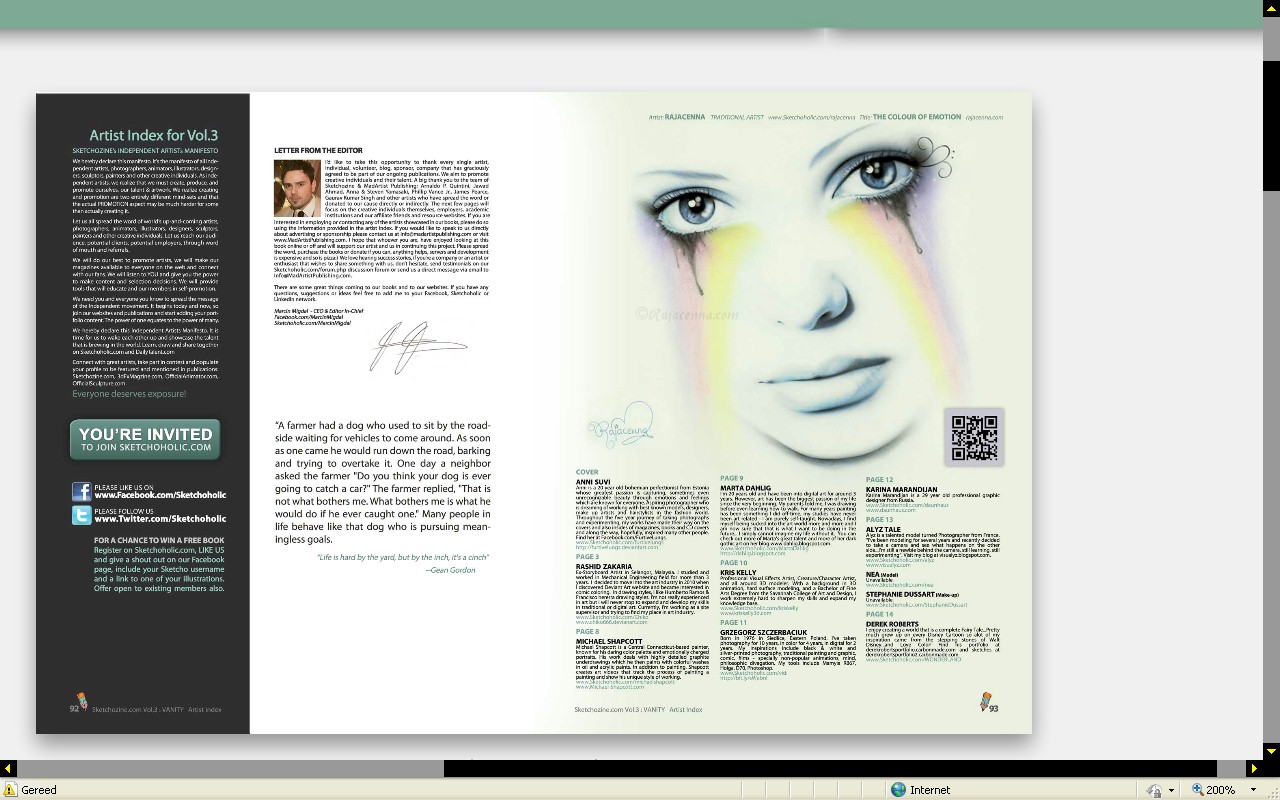Click the editor's portrait photo
1280x800 pixels.
pyautogui.click(x=297, y=188)
